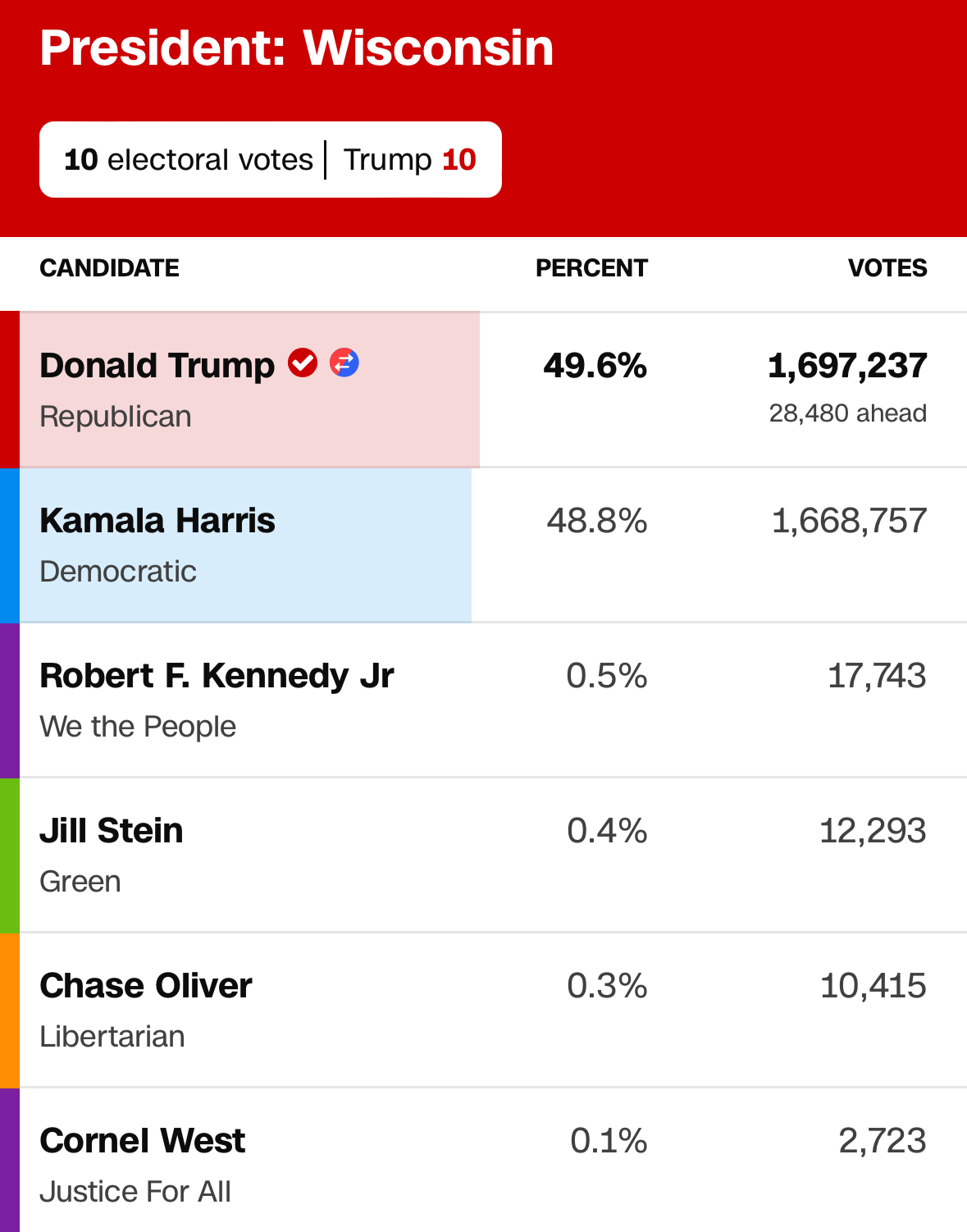The image size is (967, 1232).
Task: Click Robert F. Kennedy Jr name
Action: click(x=217, y=676)
